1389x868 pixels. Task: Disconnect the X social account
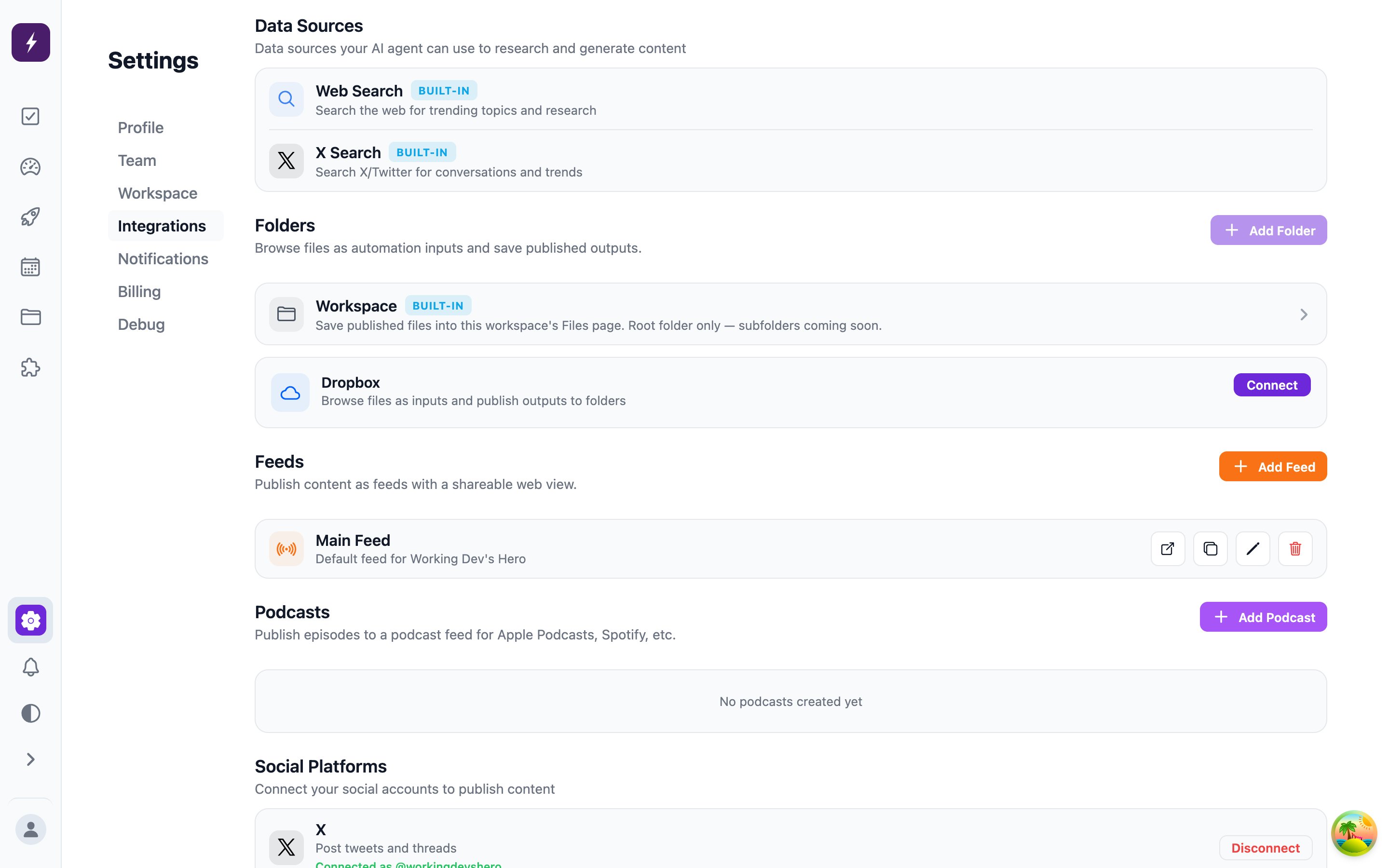click(1266, 848)
